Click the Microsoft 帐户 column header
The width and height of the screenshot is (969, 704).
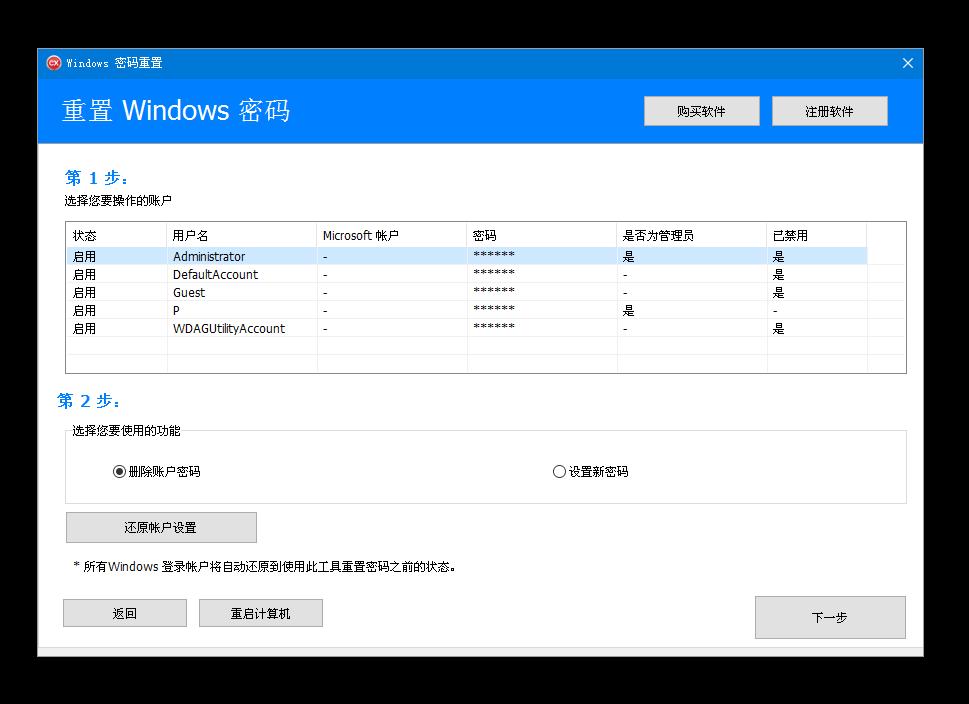pos(392,235)
